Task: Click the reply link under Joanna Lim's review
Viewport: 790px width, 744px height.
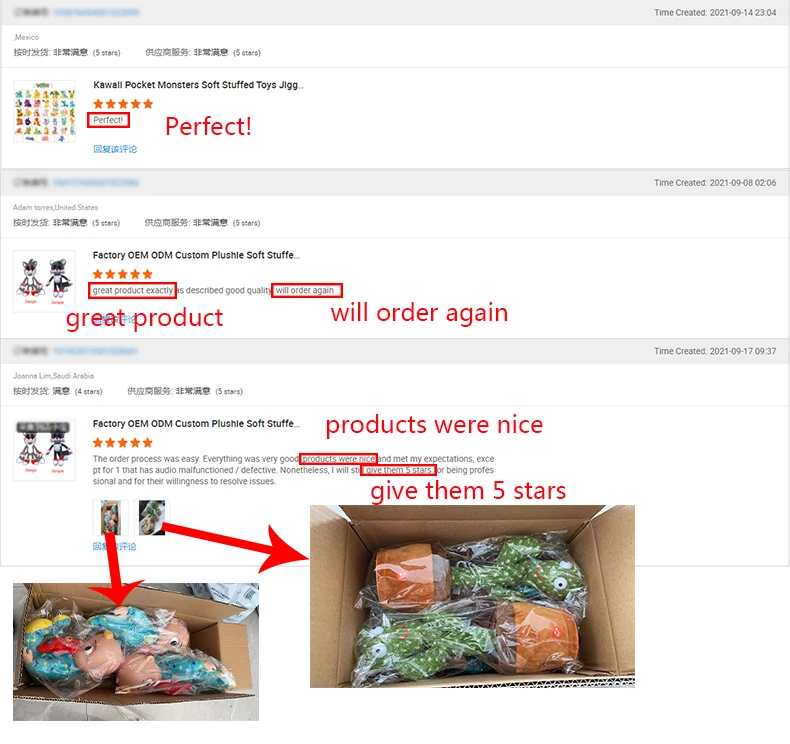Action: point(114,546)
